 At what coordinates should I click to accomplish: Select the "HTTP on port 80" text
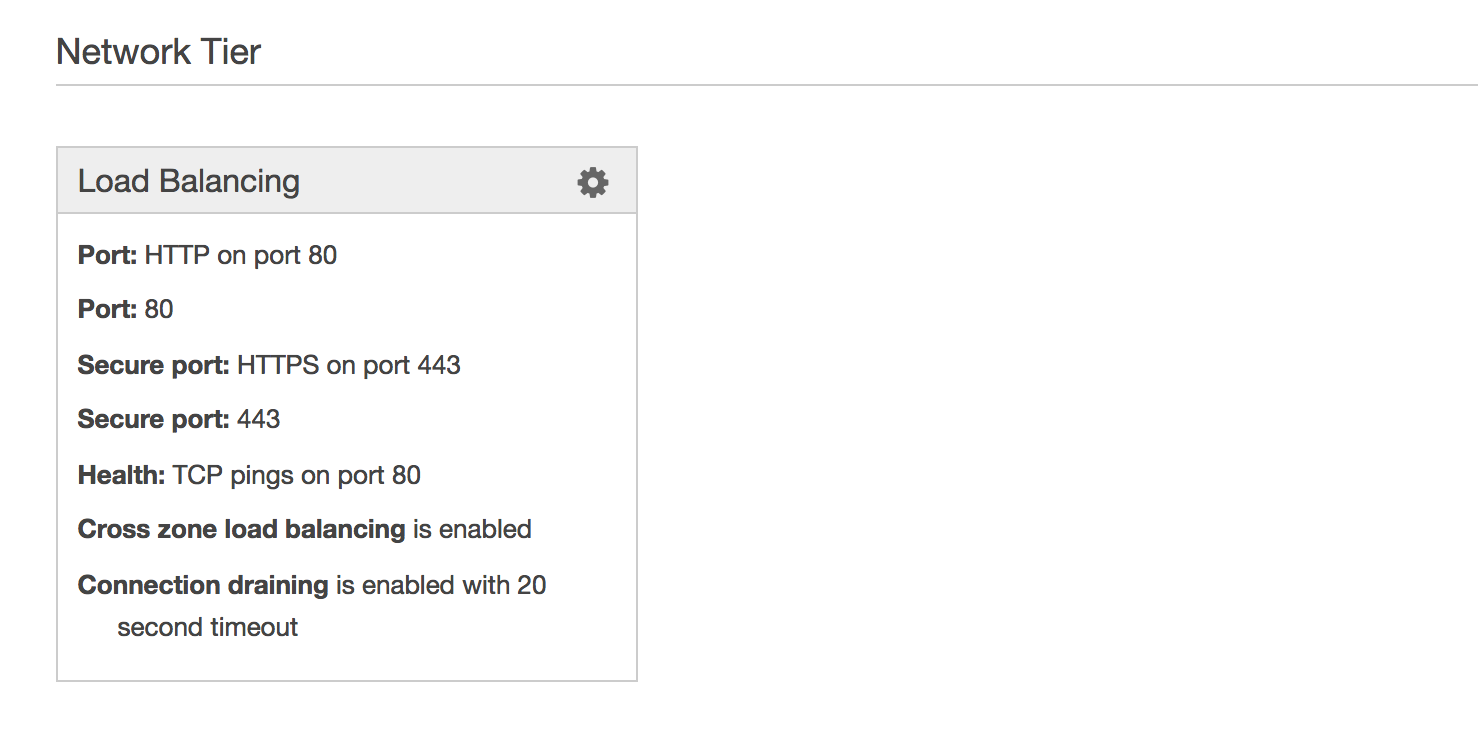241,255
